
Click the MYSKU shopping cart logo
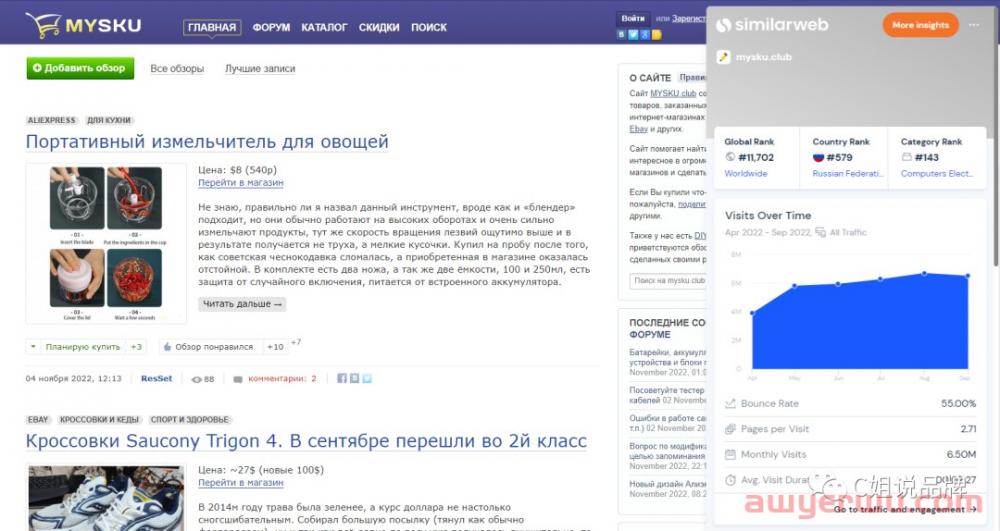click(x=83, y=26)
